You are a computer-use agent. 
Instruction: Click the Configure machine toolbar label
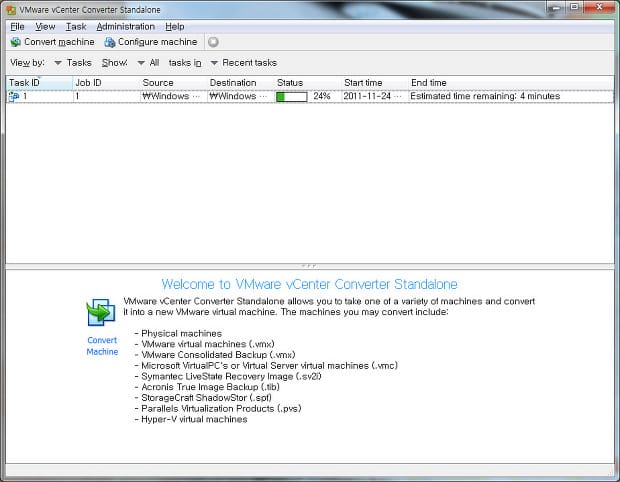pyautogui.click(x=157, y=42)
